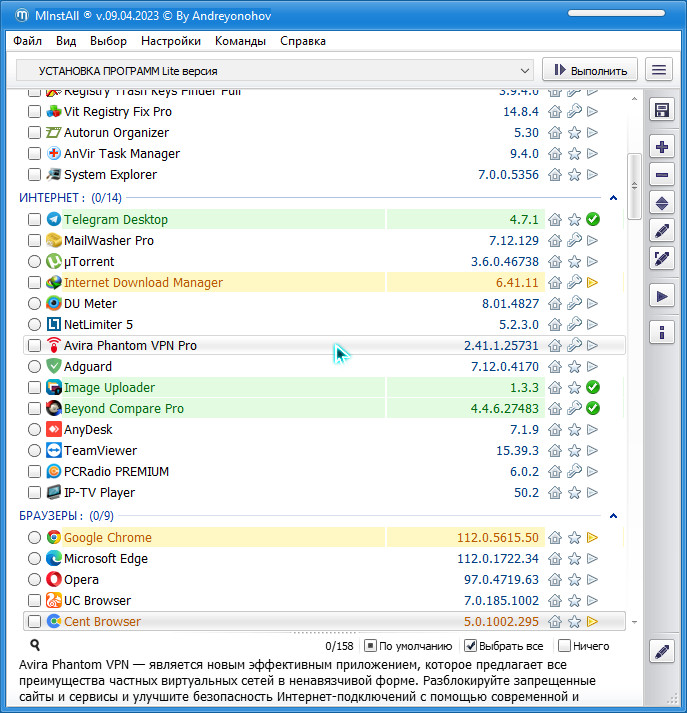Collapse the ИНТЕРНЕТ section
This screenshot has height=713, width=687.
613,198
